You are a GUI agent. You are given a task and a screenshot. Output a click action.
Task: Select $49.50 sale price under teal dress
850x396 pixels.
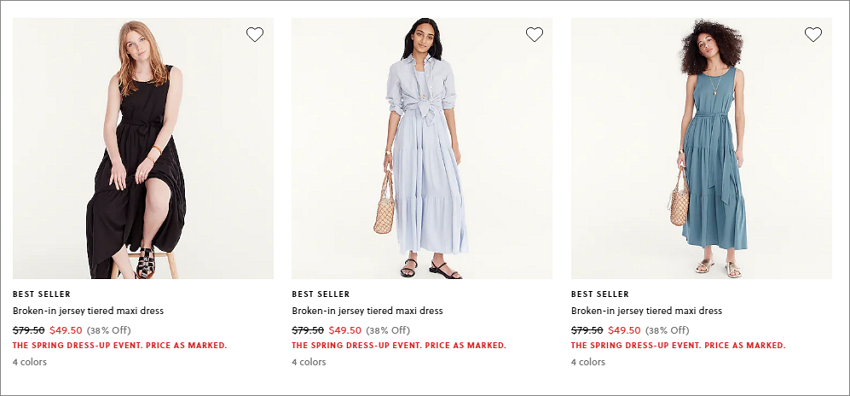pos(624,330)
